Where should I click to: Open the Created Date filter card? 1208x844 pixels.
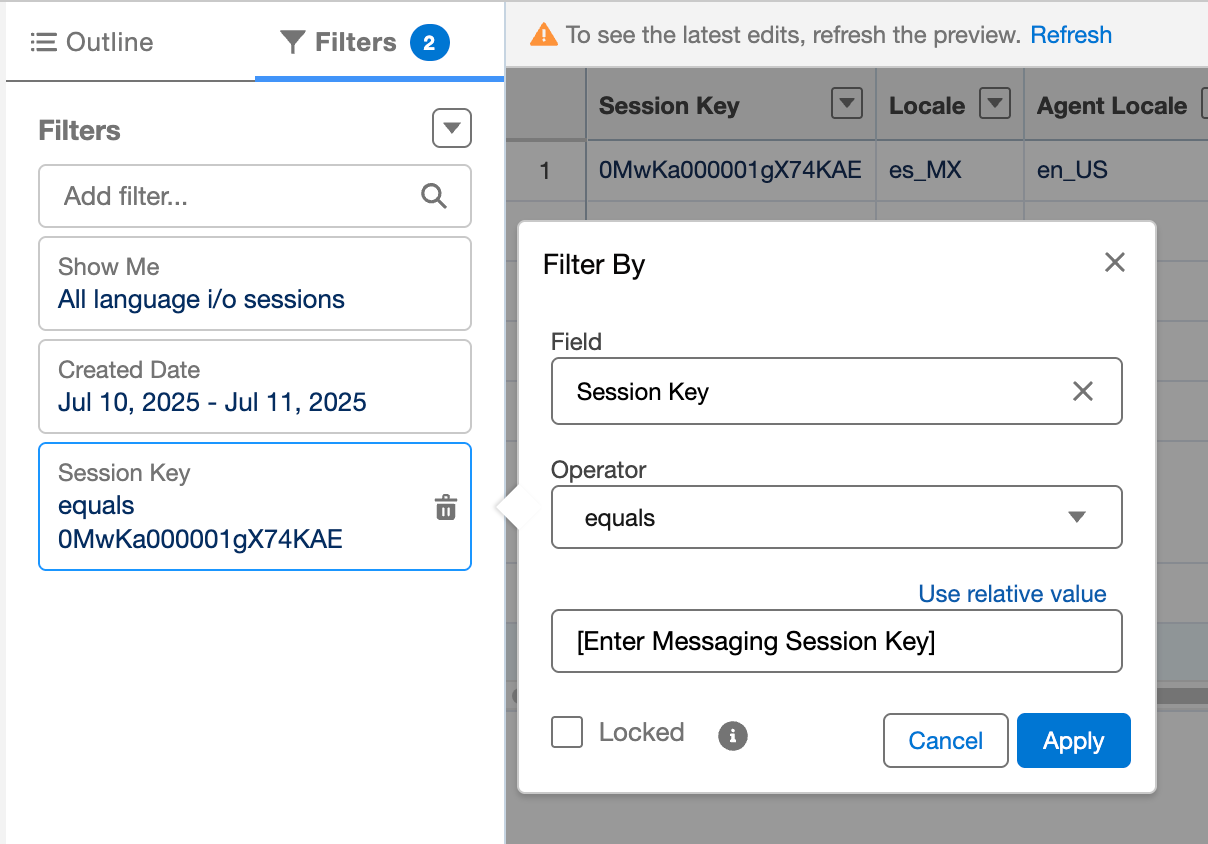click(x=255, y=386)
